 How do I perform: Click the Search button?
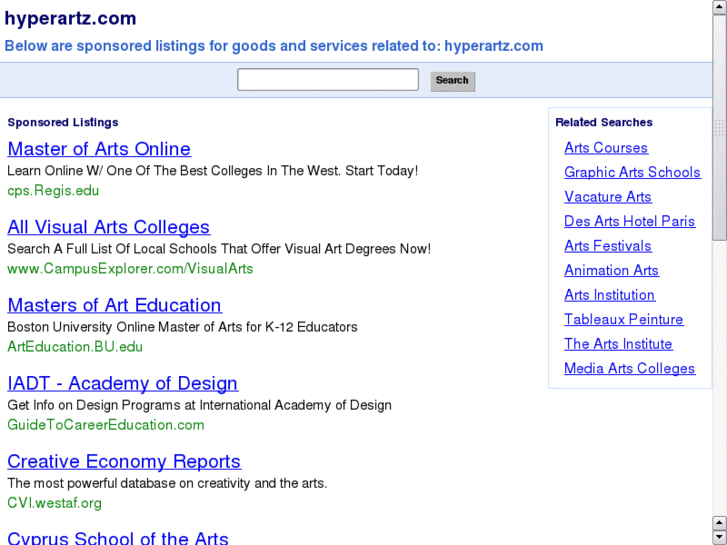click(x=453, y=81)
